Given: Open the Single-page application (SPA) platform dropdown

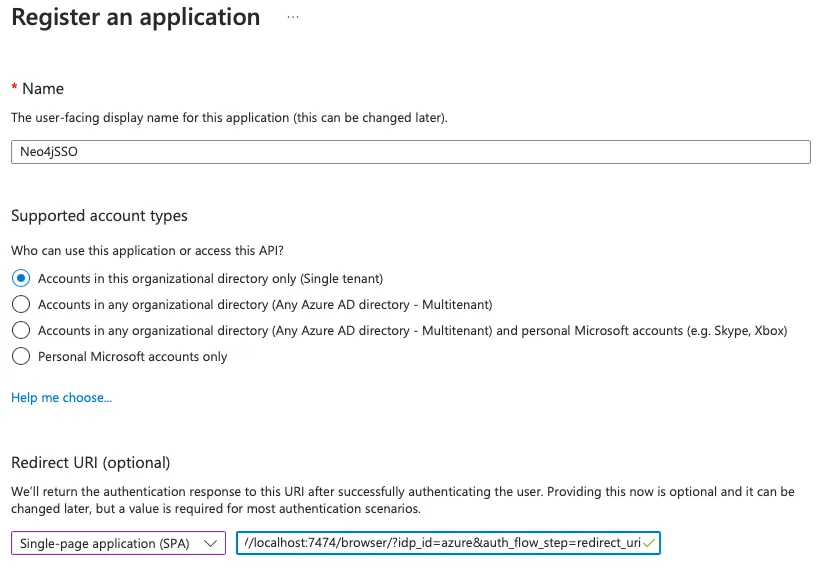Looking at the screenshot, I should point(118,543).
